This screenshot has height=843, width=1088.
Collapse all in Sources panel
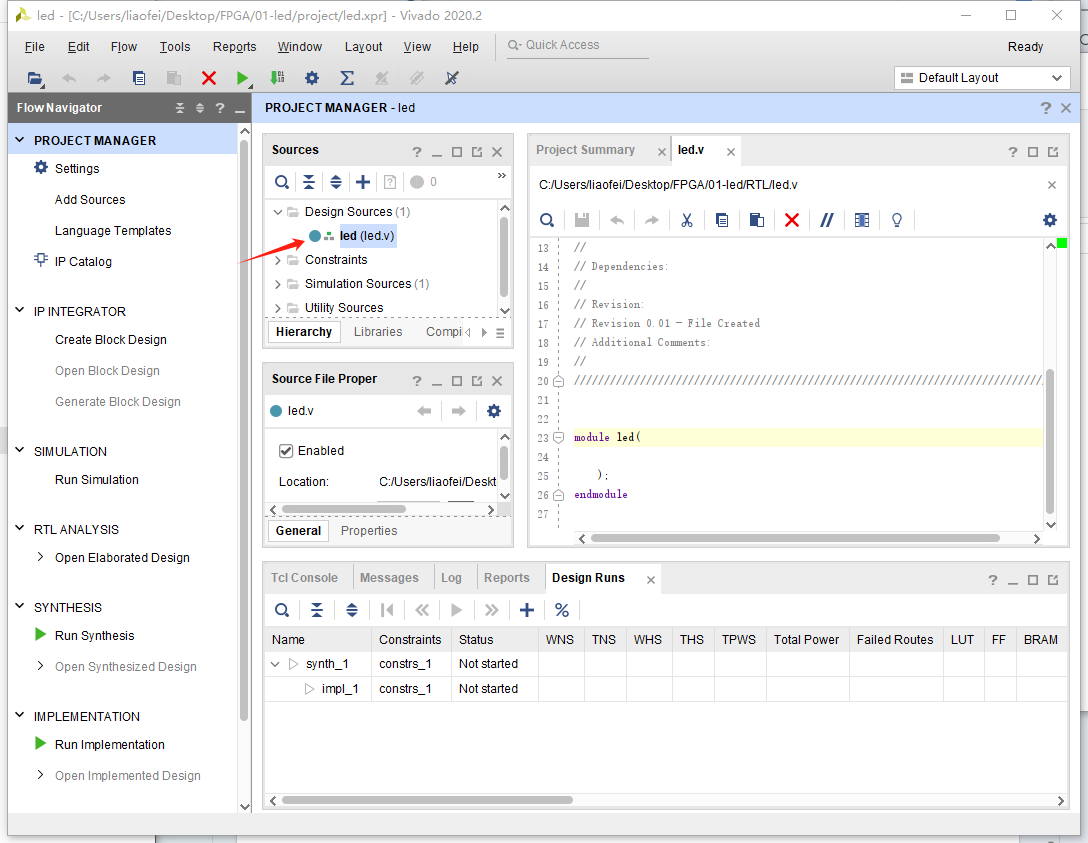pos(309,182)
